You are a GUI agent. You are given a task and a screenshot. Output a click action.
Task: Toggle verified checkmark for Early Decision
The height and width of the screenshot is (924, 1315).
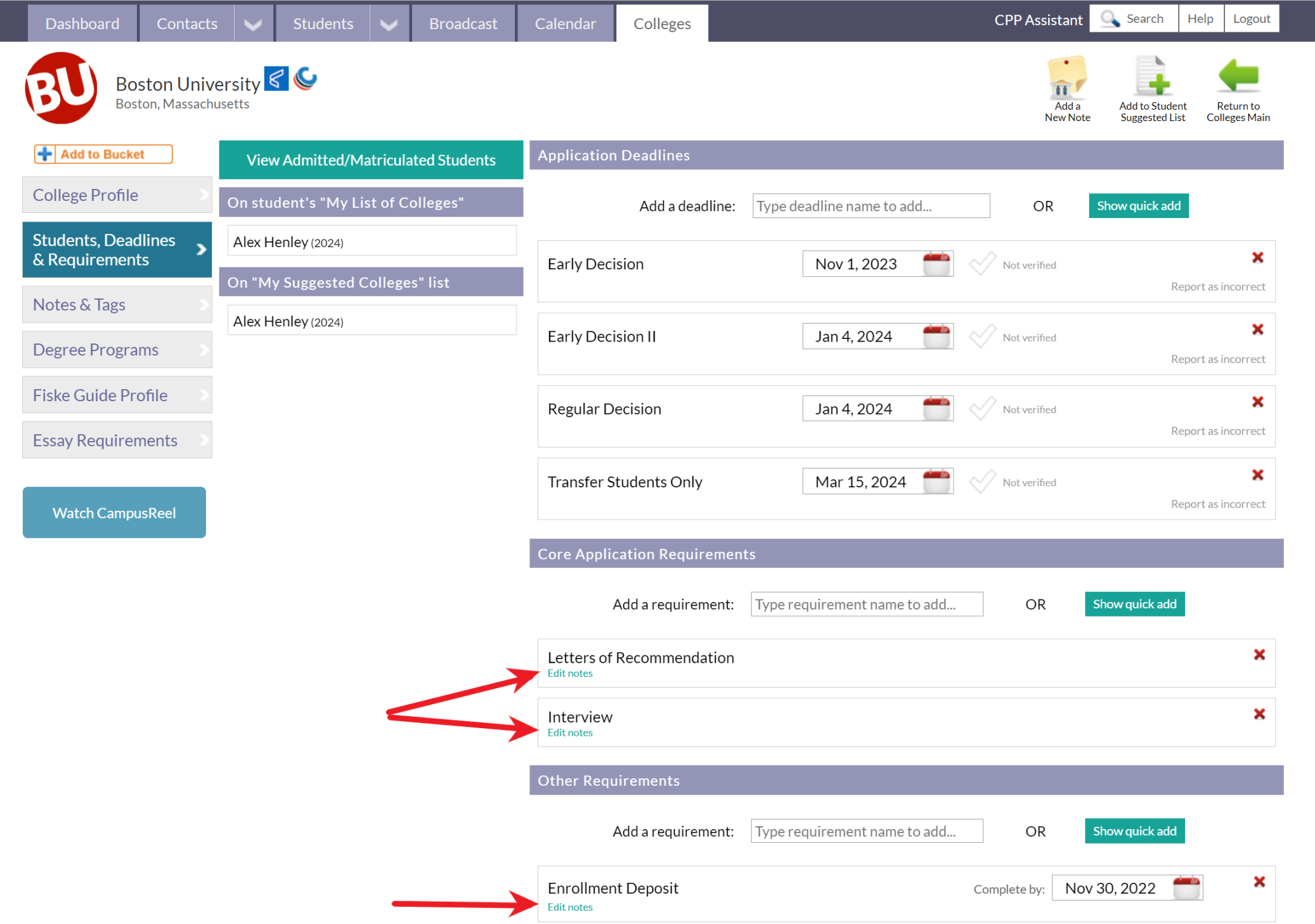982,264
